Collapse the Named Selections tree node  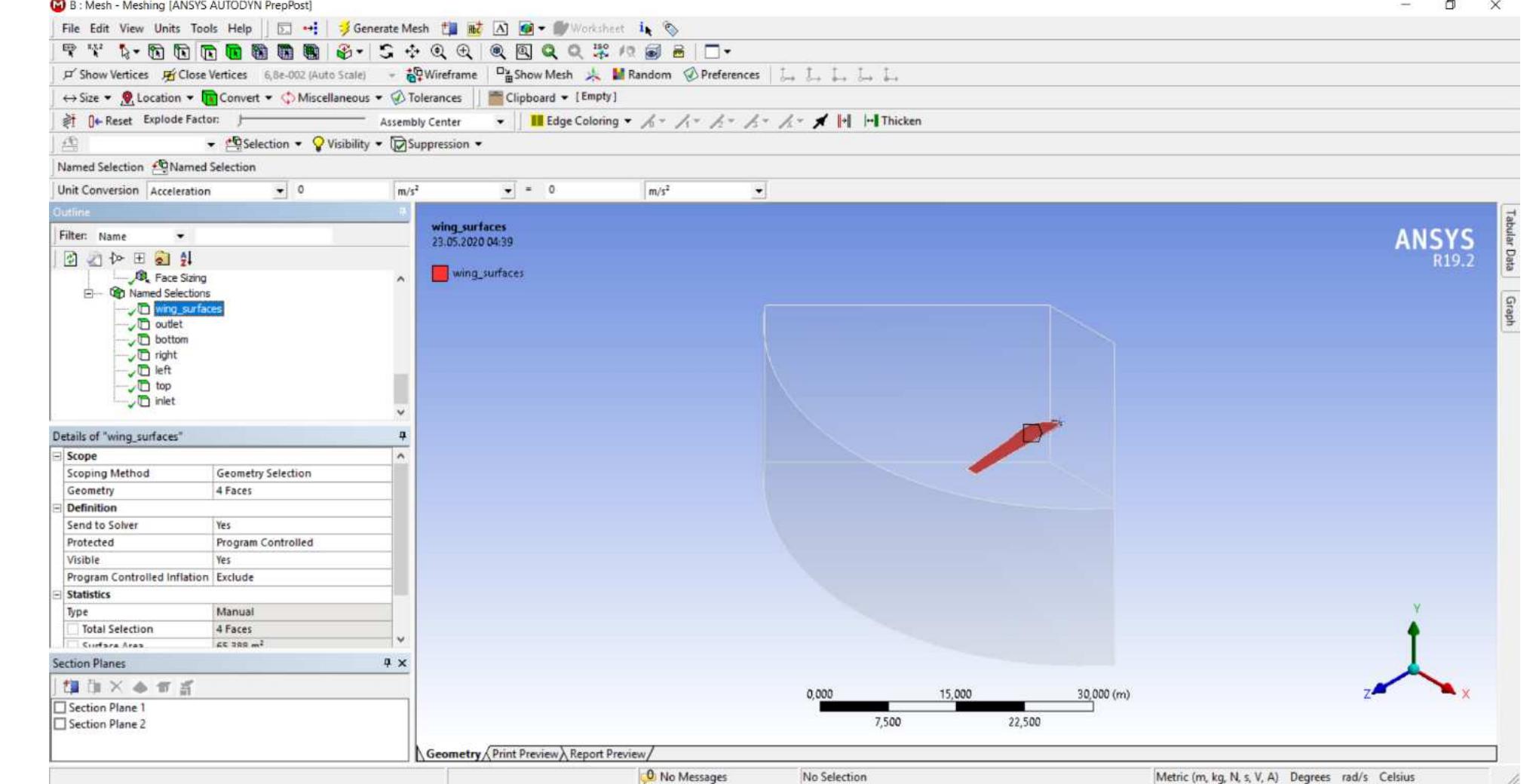coord(88,293)
